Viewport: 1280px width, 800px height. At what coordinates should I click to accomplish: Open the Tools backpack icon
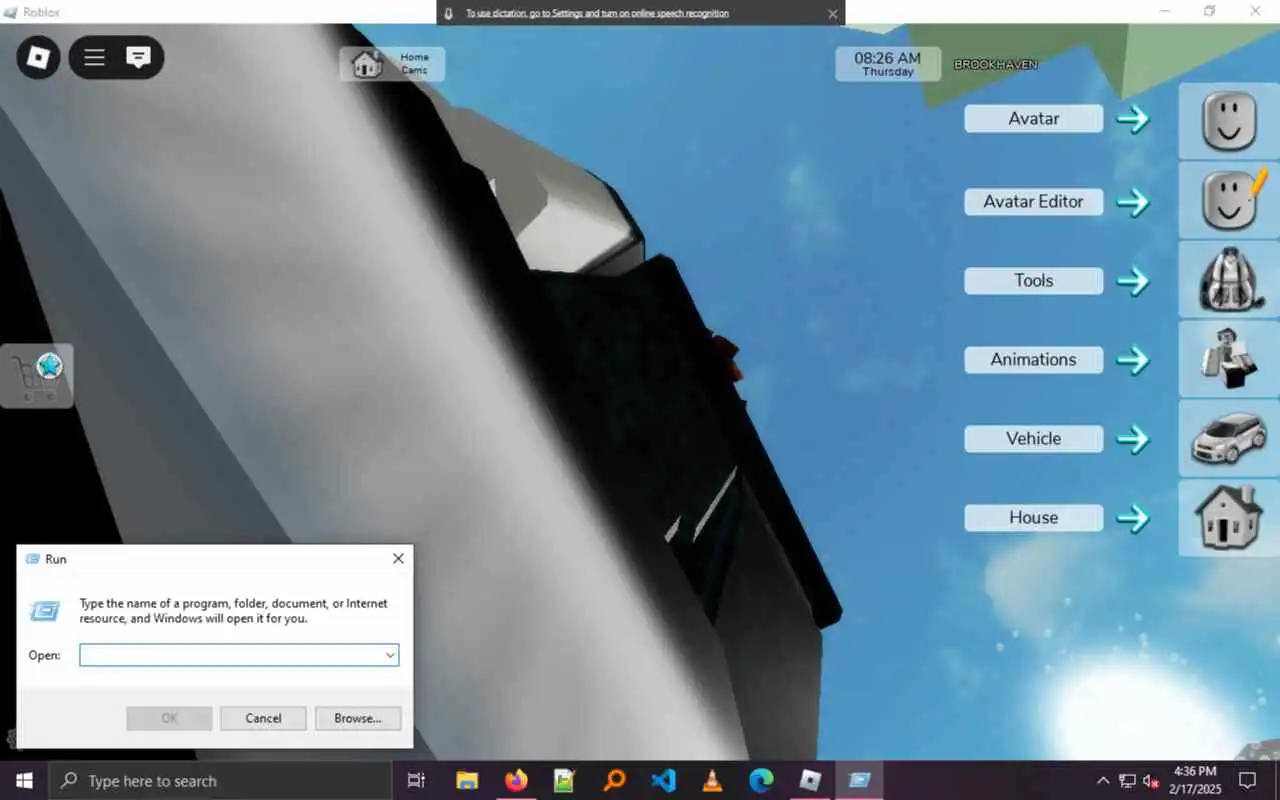tap(1229, 280)
